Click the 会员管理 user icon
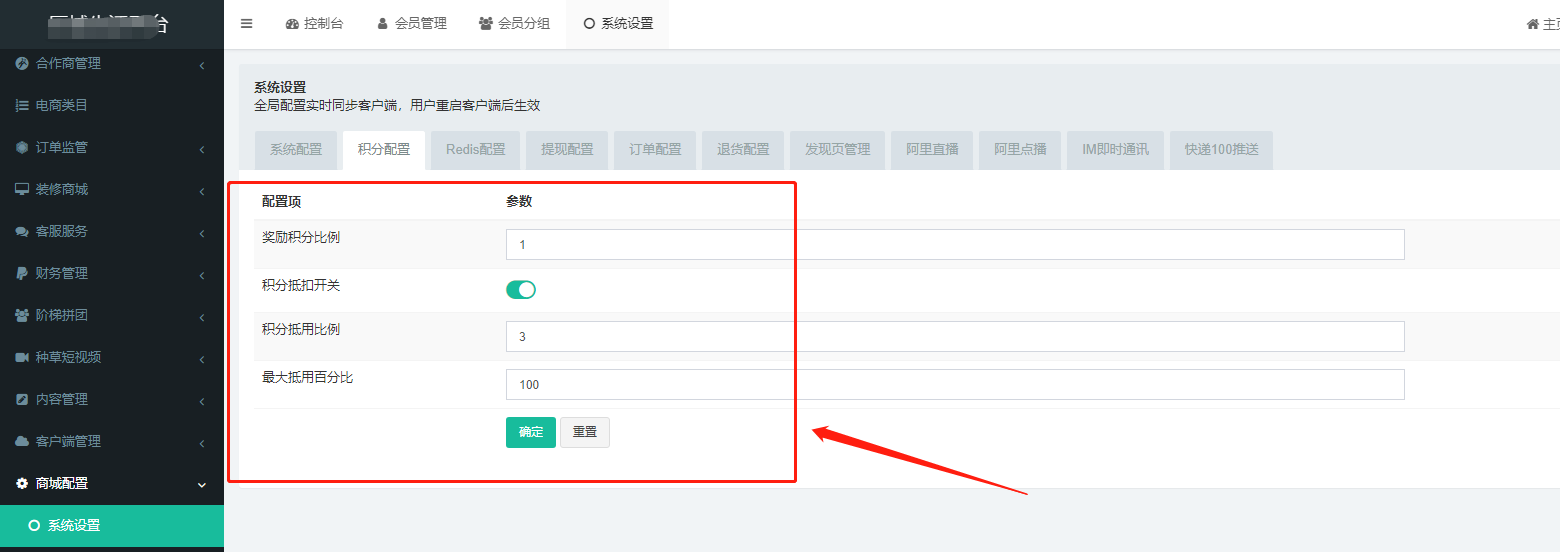This screenshot has height=552, width=1560. tap(382, 24)
